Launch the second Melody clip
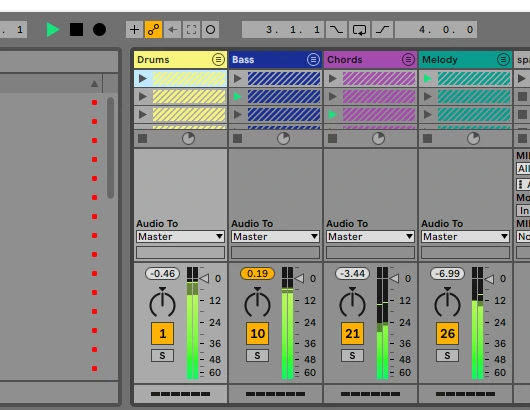 [428, 97]
